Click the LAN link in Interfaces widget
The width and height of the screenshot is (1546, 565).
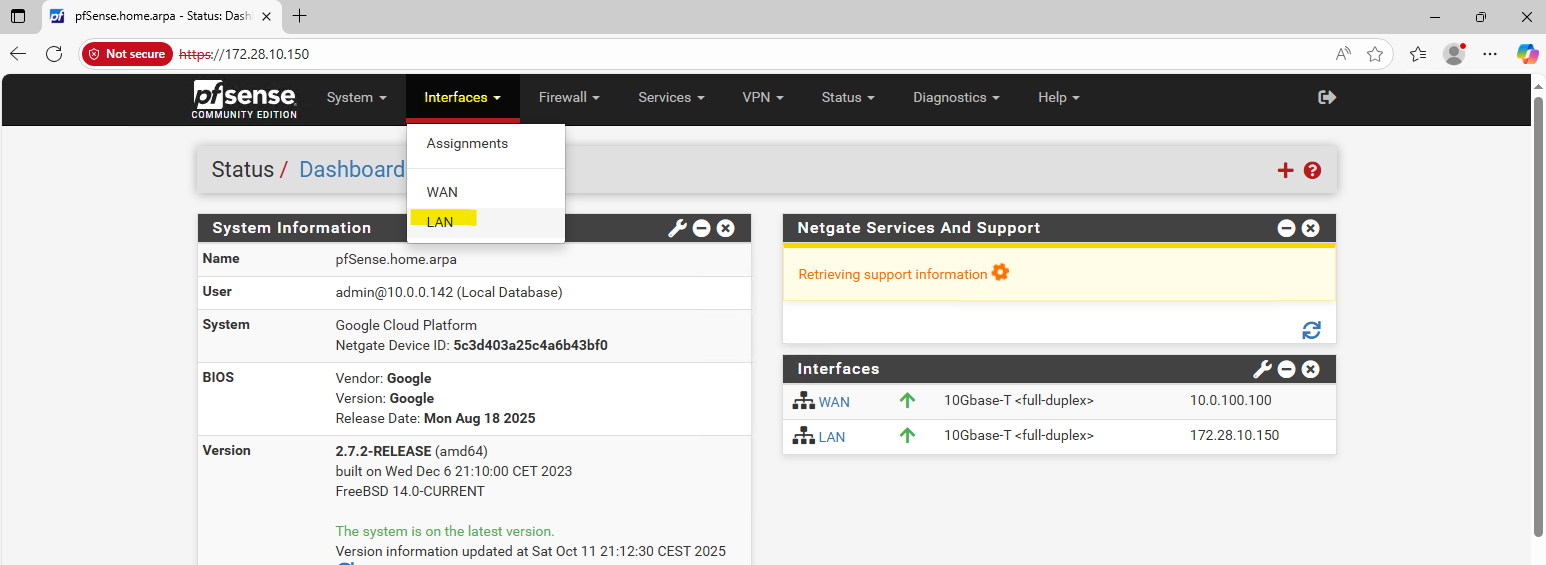coord(832,437)
